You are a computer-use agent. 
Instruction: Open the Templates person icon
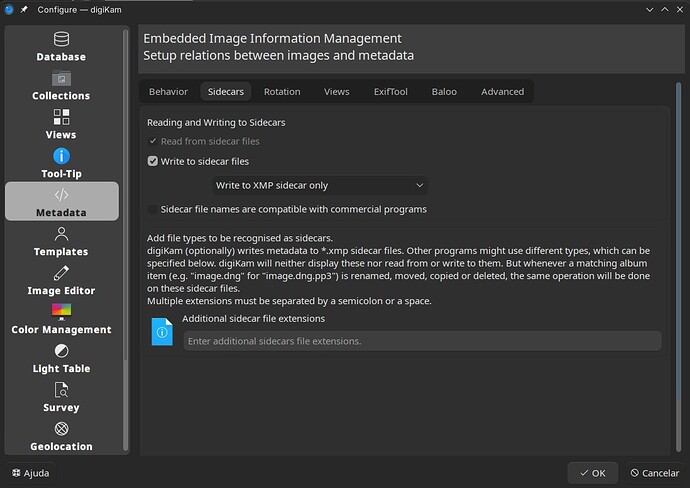tap(61, 234)
